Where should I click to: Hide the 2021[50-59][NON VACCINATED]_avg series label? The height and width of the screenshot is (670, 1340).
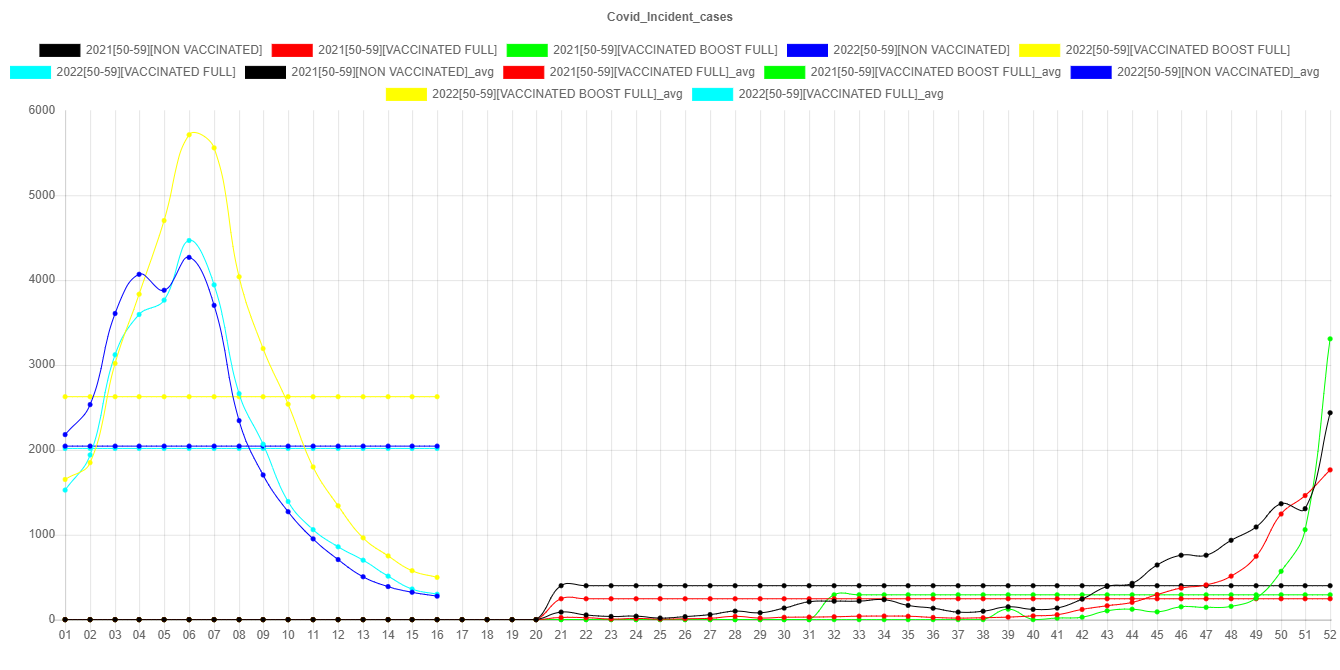[x=392, y=72]
